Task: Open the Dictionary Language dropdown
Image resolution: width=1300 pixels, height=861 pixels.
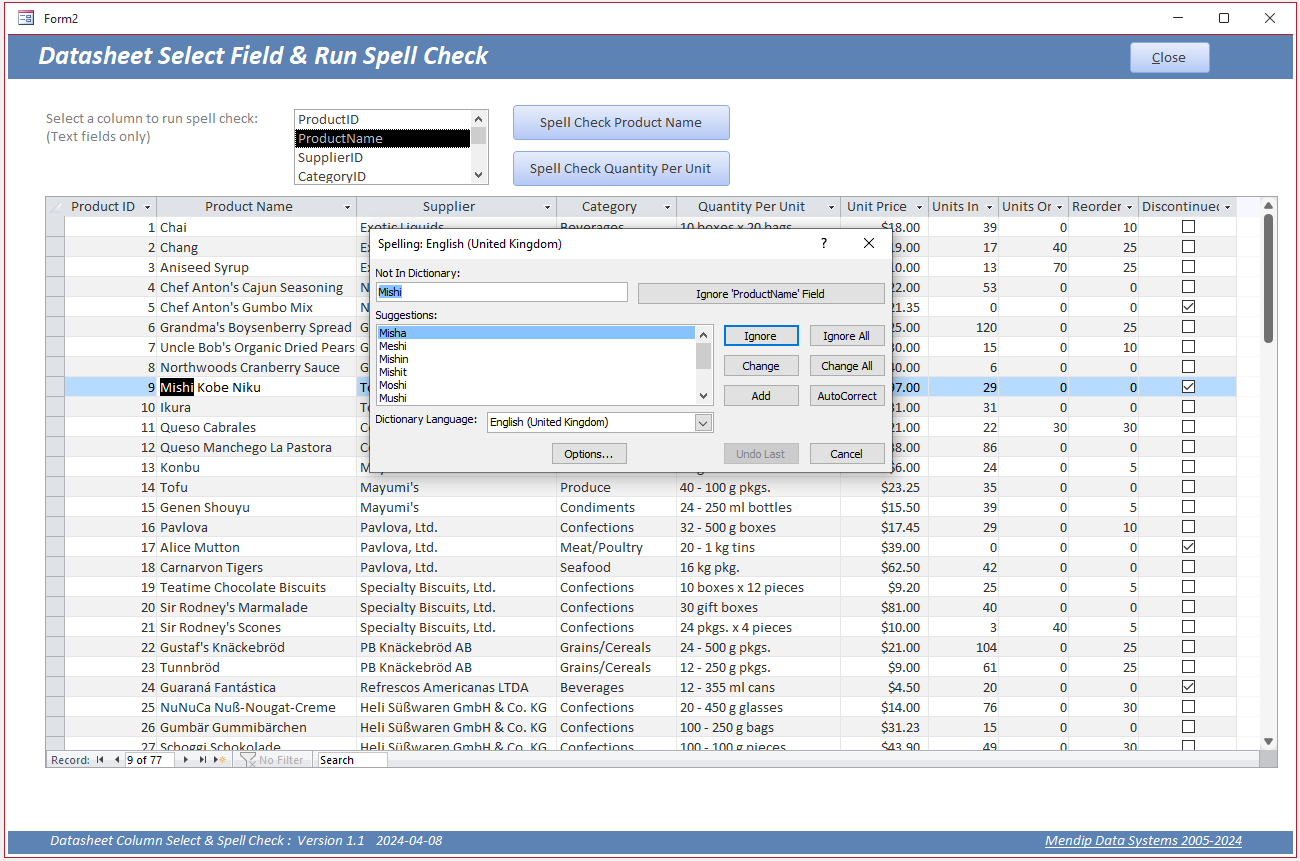Action: tap(703, 423)
